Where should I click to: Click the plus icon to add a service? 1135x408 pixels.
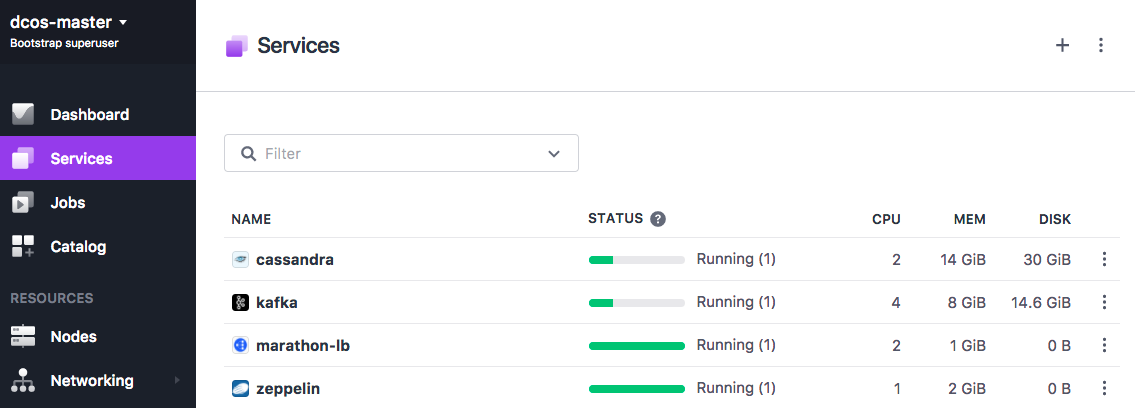(x=1062, y=46)
